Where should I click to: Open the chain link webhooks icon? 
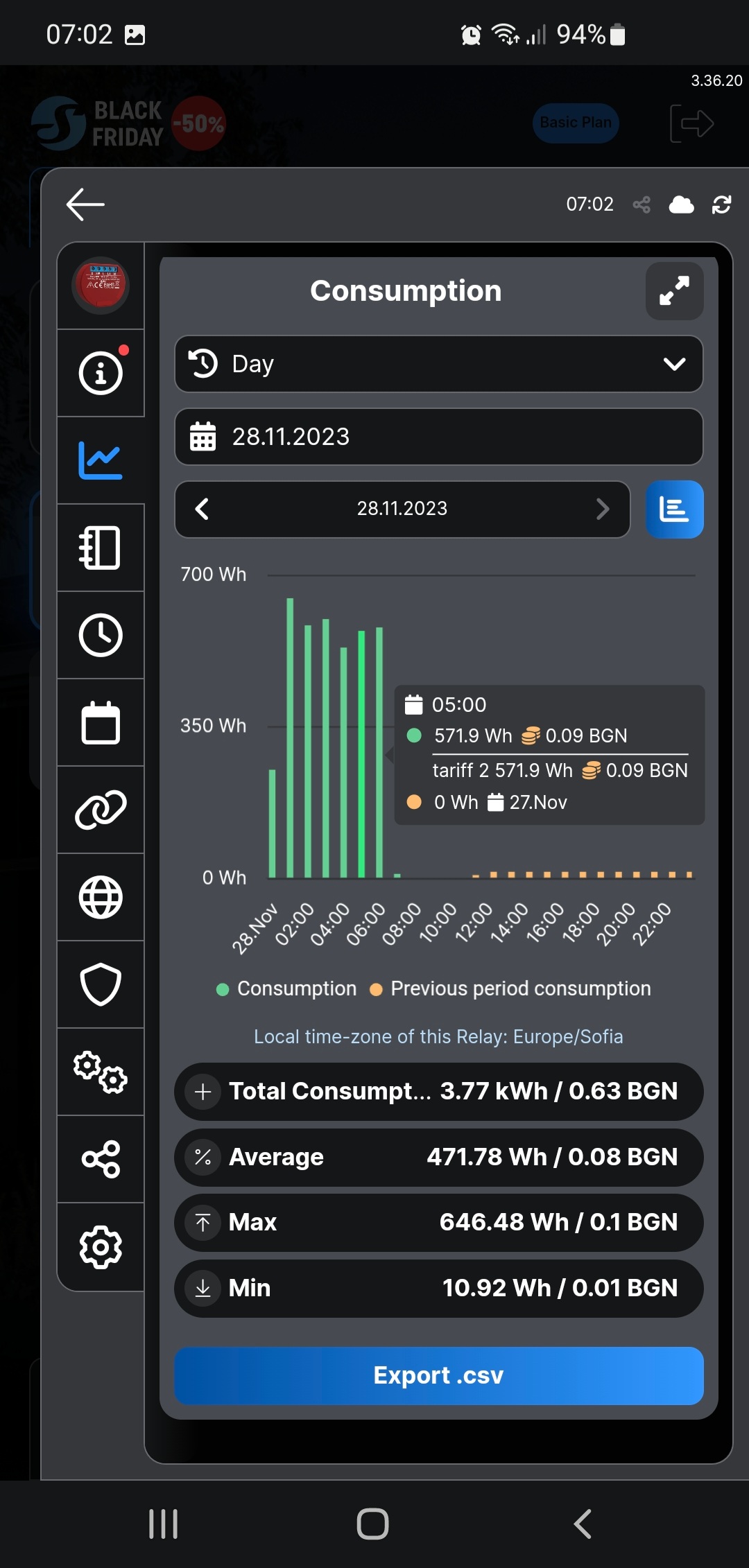coord(101,810)
